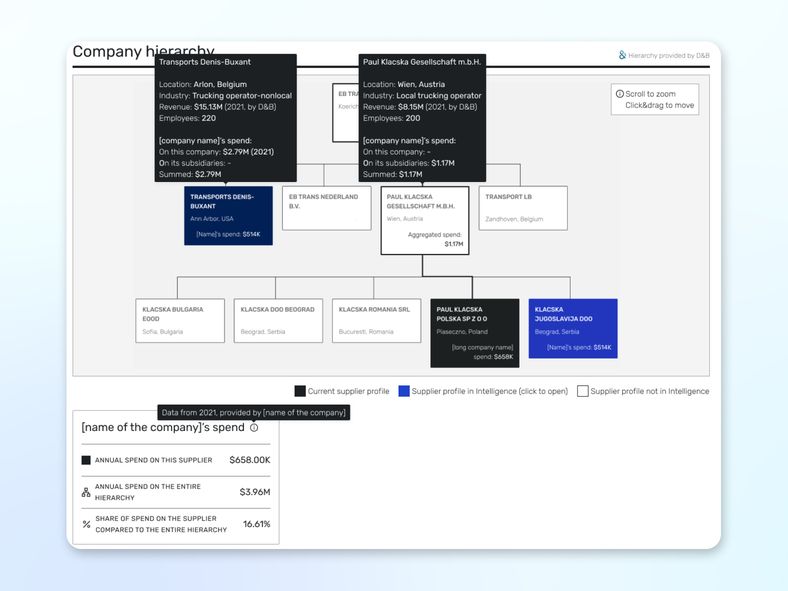Click the Employees: 220 tooltip line
The image size is (788, 591).
[187, 118]
